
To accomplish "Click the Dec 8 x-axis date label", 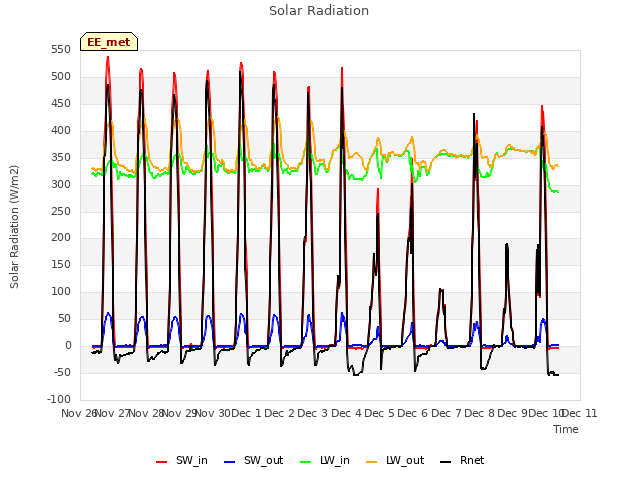I will pyautogui.click(x=480, y=413).
